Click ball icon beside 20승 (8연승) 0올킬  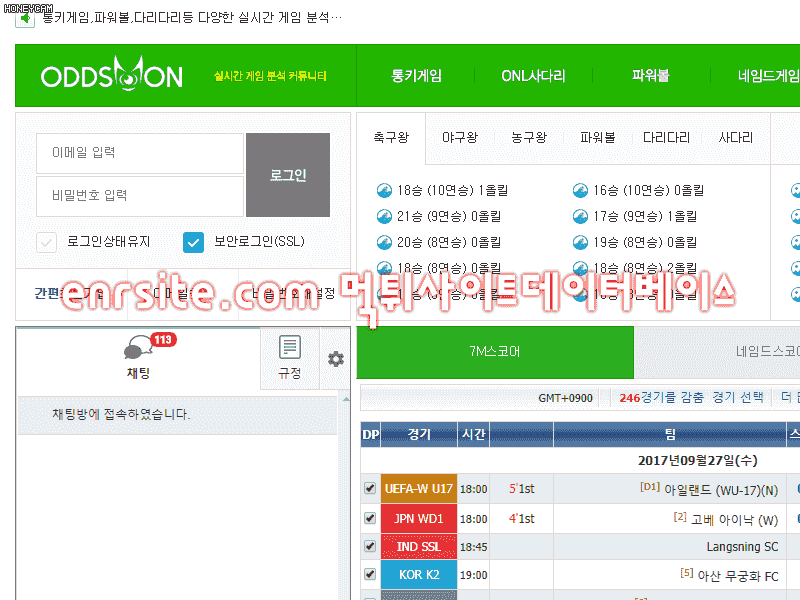[384, 243]
